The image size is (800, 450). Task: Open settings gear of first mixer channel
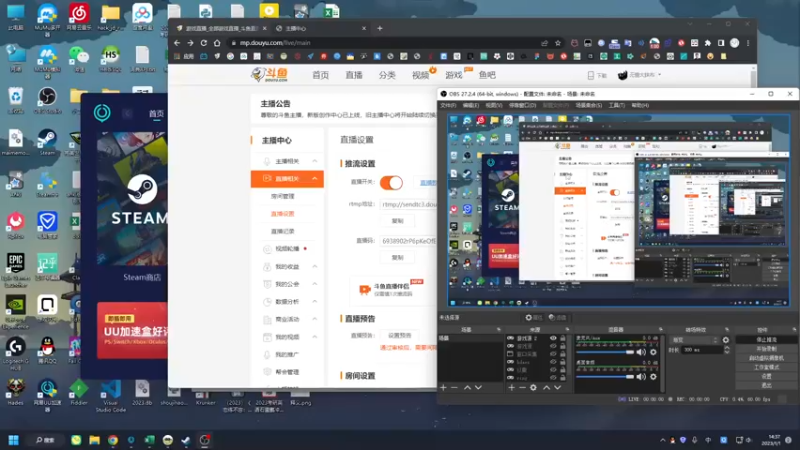(653, 352)
